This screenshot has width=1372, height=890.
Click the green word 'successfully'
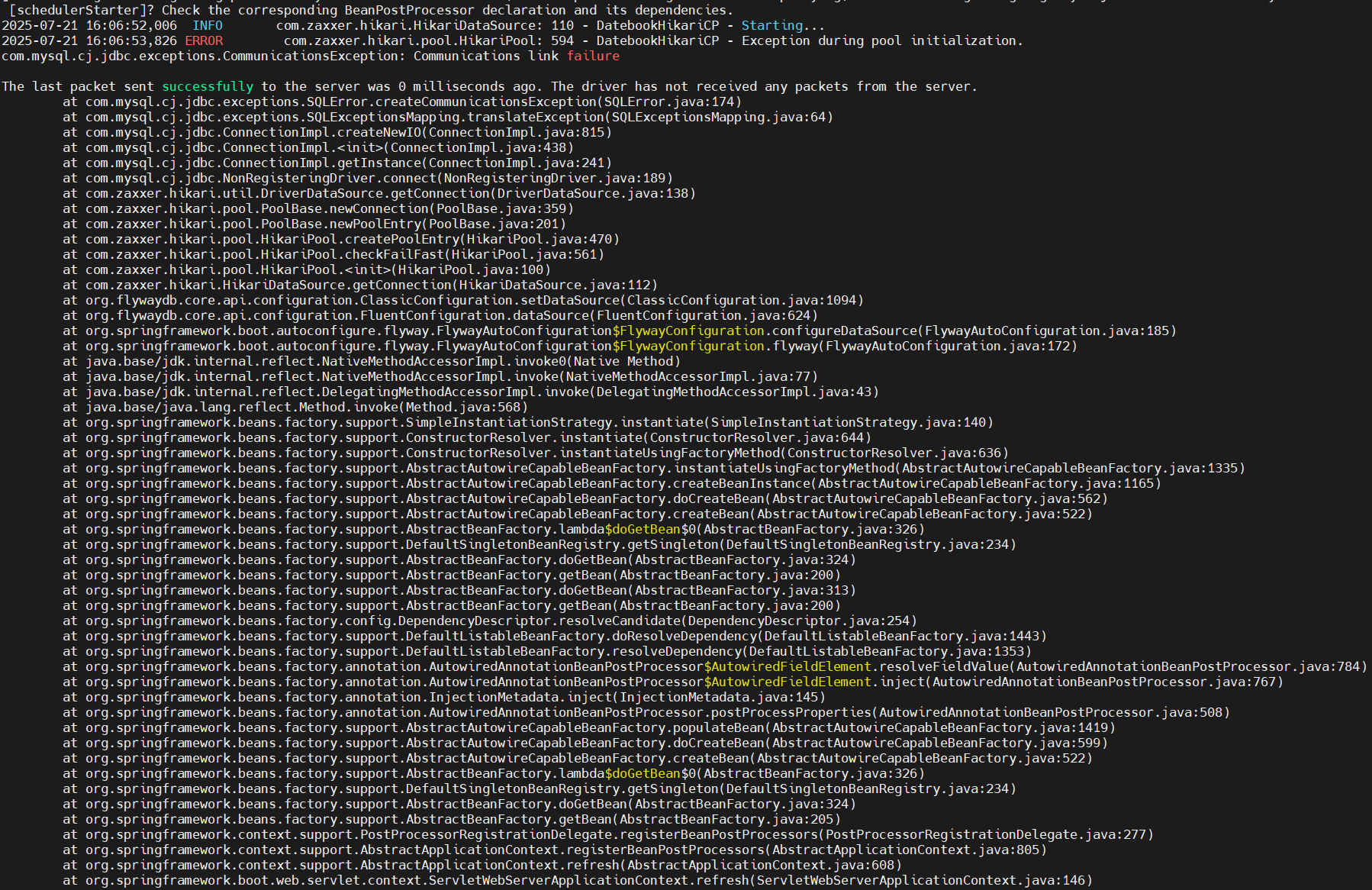coord(208,87)
